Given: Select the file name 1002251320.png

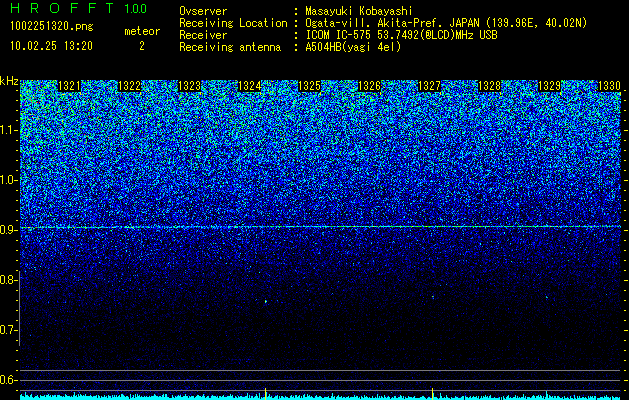Looking at the screenshot, I should coord(52,26).
